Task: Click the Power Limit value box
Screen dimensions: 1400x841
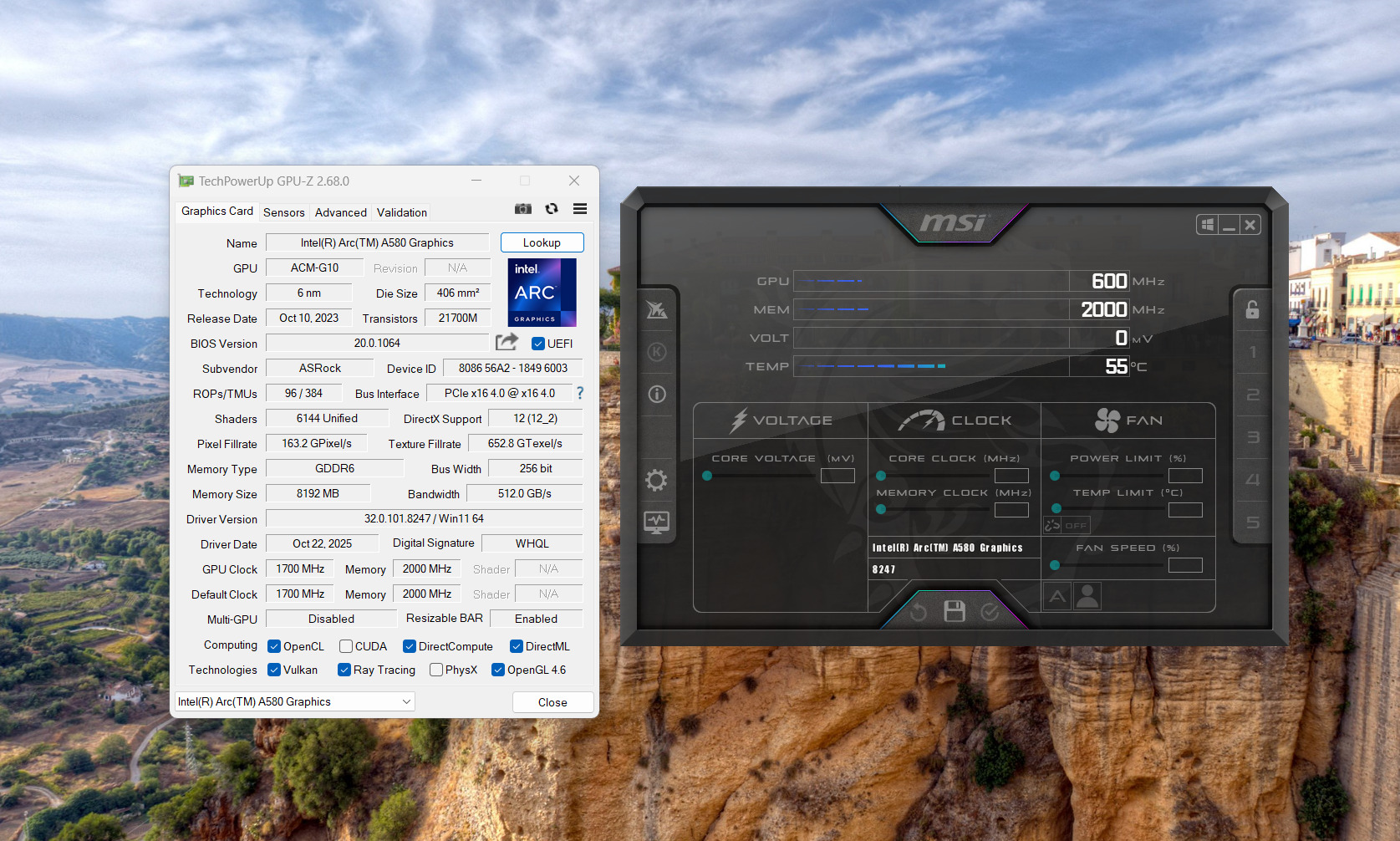Action: click(1185, 476)
